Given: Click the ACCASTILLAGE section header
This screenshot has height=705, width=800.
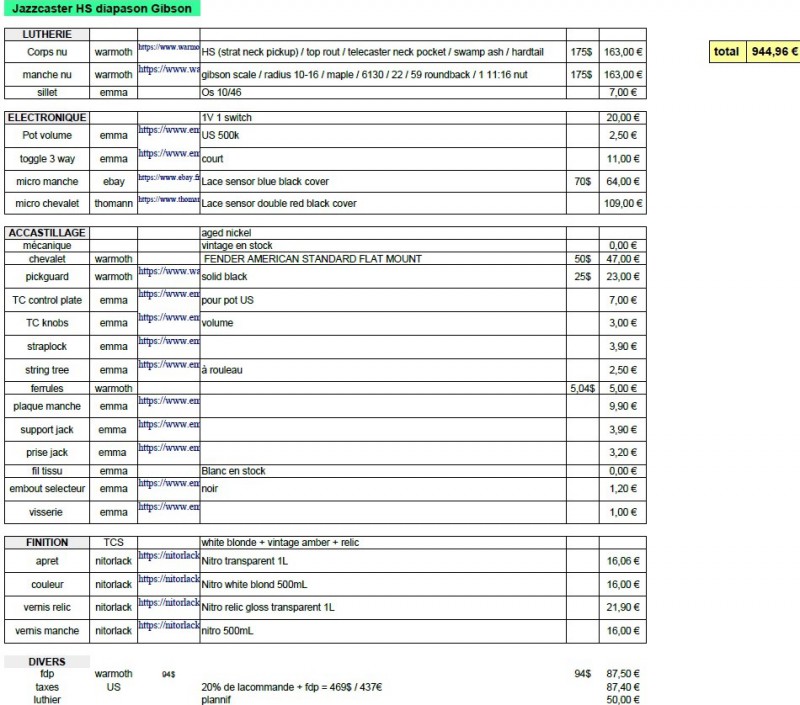Looking at the screenshot, I should [x=45, y=233].
